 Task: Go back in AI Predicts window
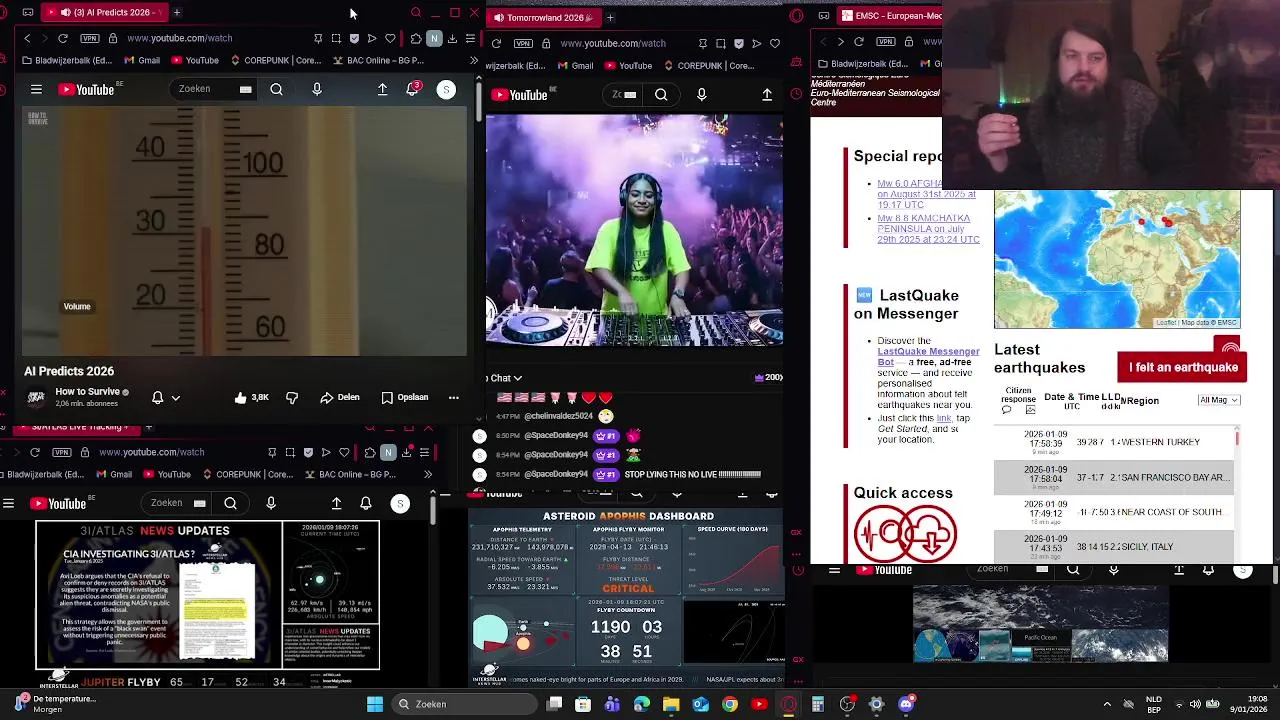pos(27,38)
